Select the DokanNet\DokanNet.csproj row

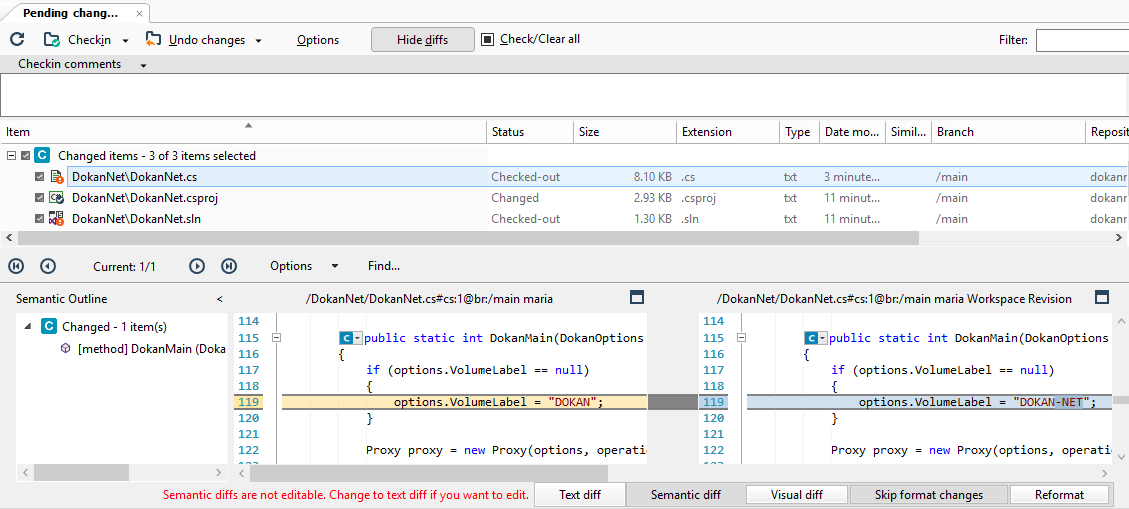(564, 197)
